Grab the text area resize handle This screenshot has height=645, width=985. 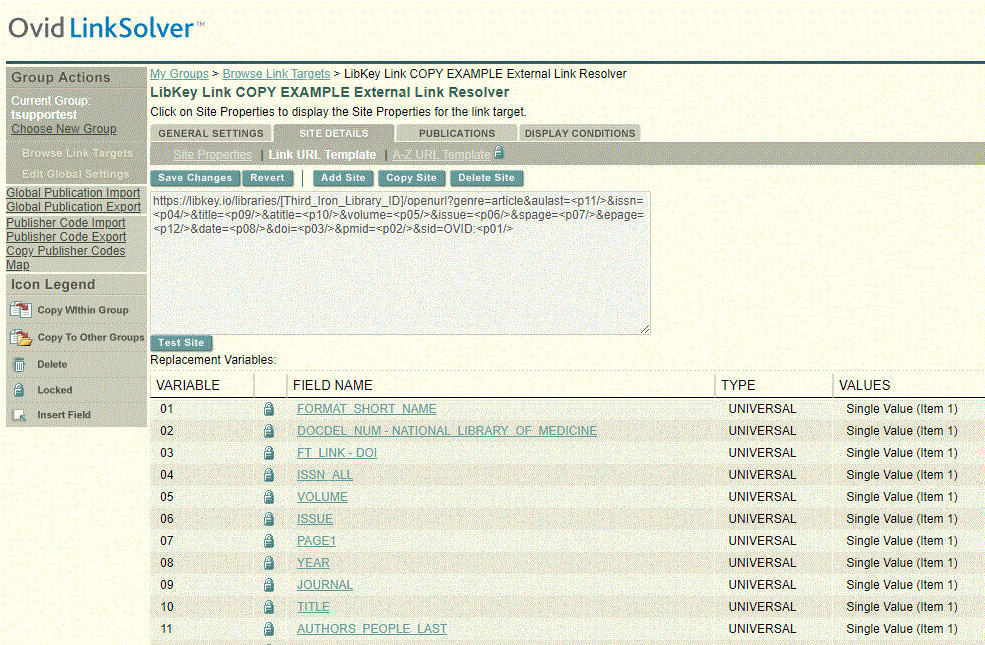[645, 328]
